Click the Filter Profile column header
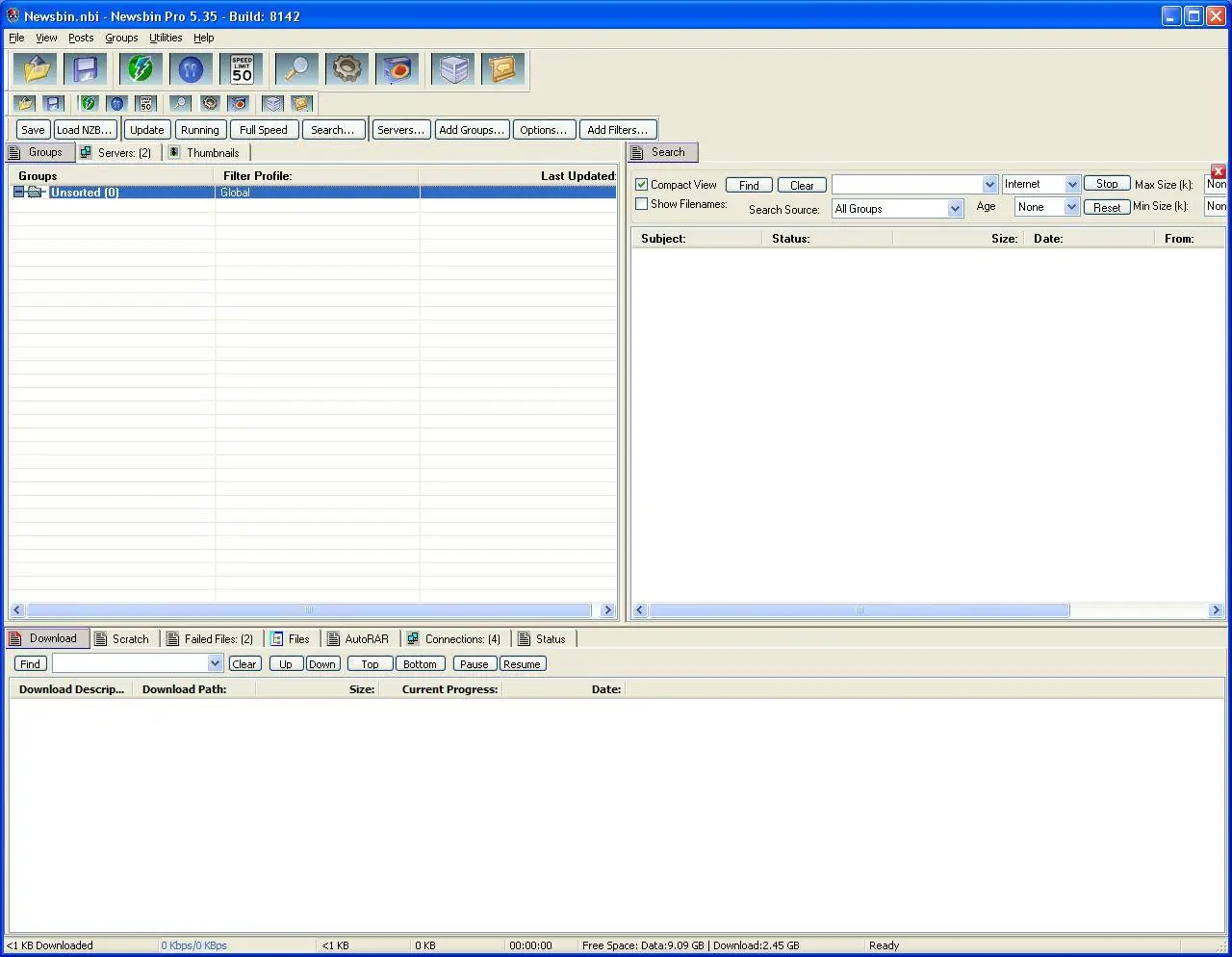Screen dimensions: 1232x957 [x=318, y=176]
